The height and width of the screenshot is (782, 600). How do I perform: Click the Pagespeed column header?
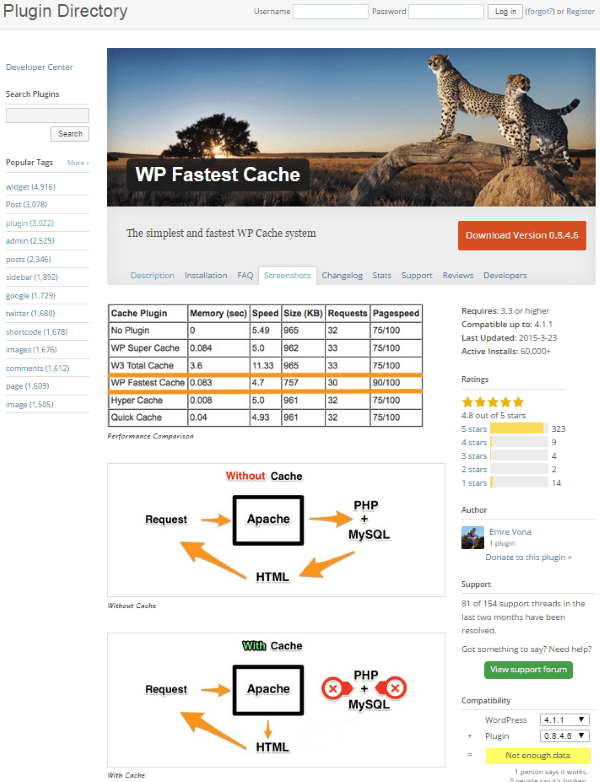click(x=396, y=313)
